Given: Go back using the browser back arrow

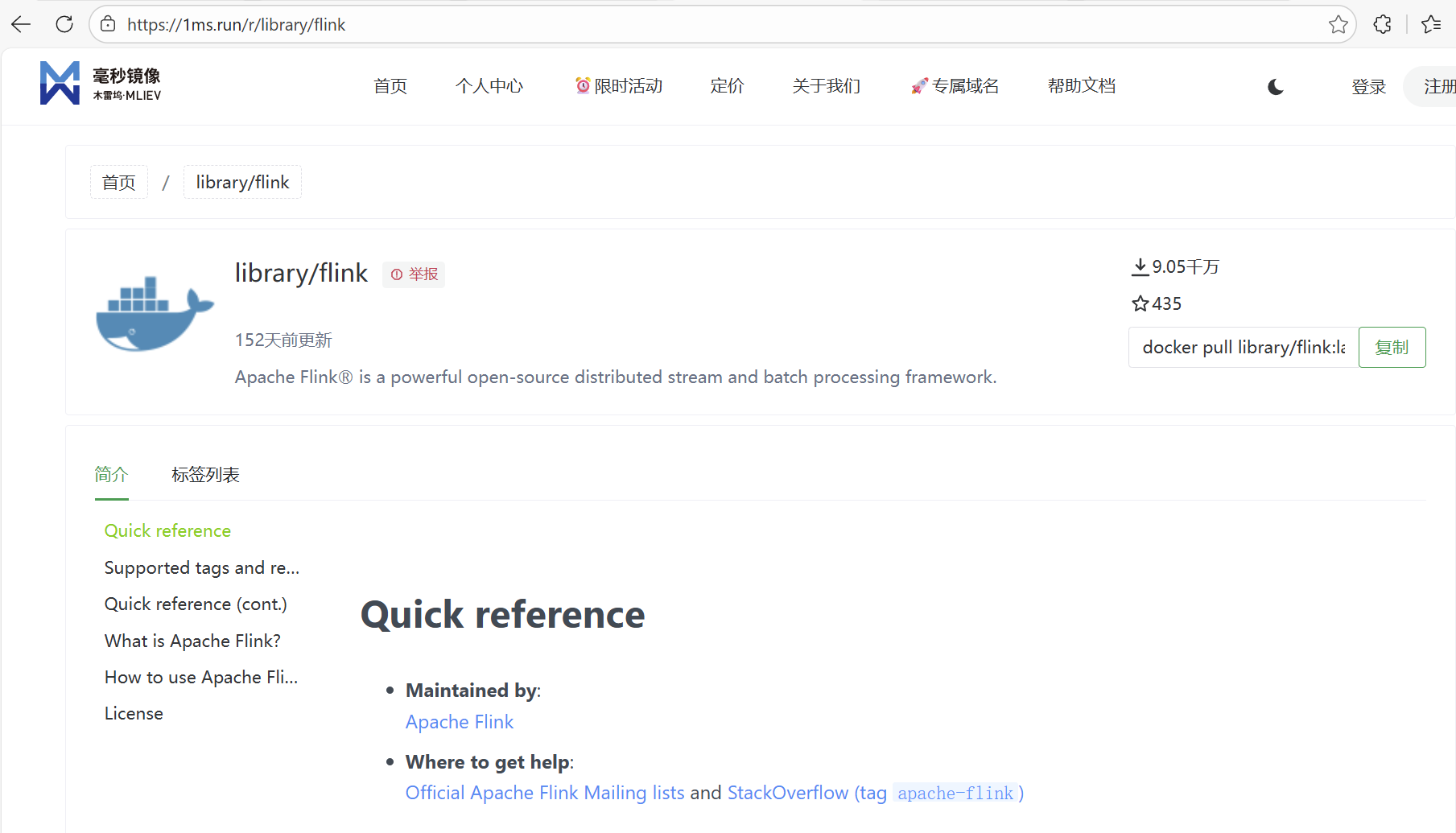Looking at the screenshot, I should pos(21,24).
